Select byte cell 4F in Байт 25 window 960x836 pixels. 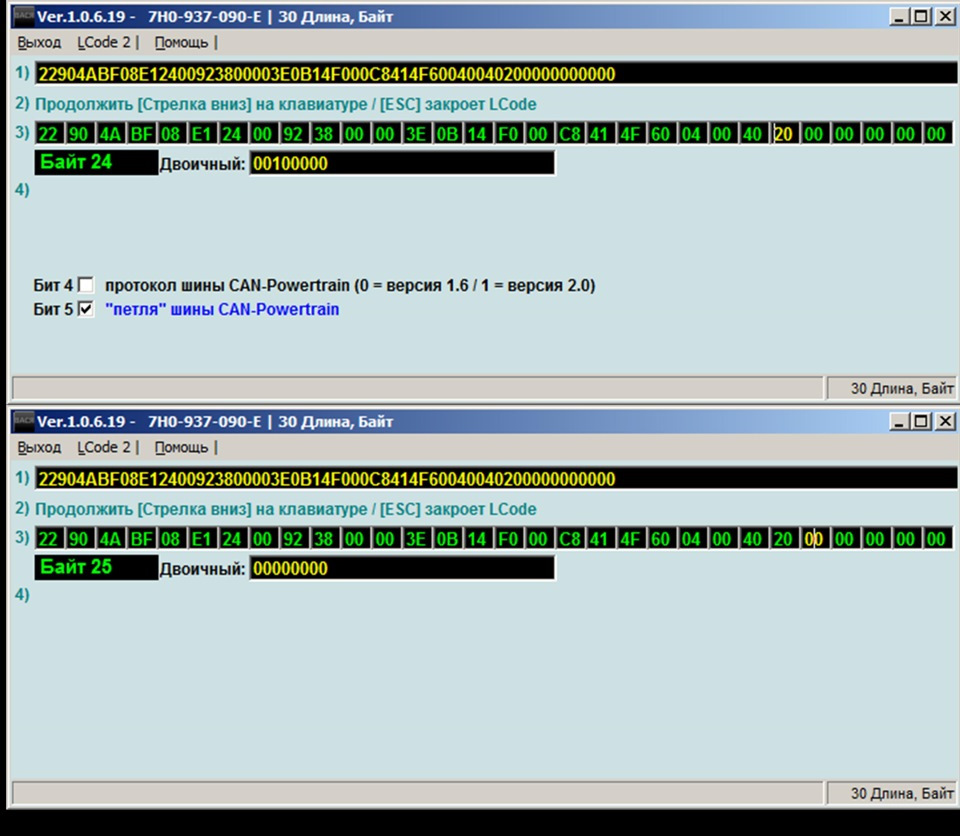(631, 538)
